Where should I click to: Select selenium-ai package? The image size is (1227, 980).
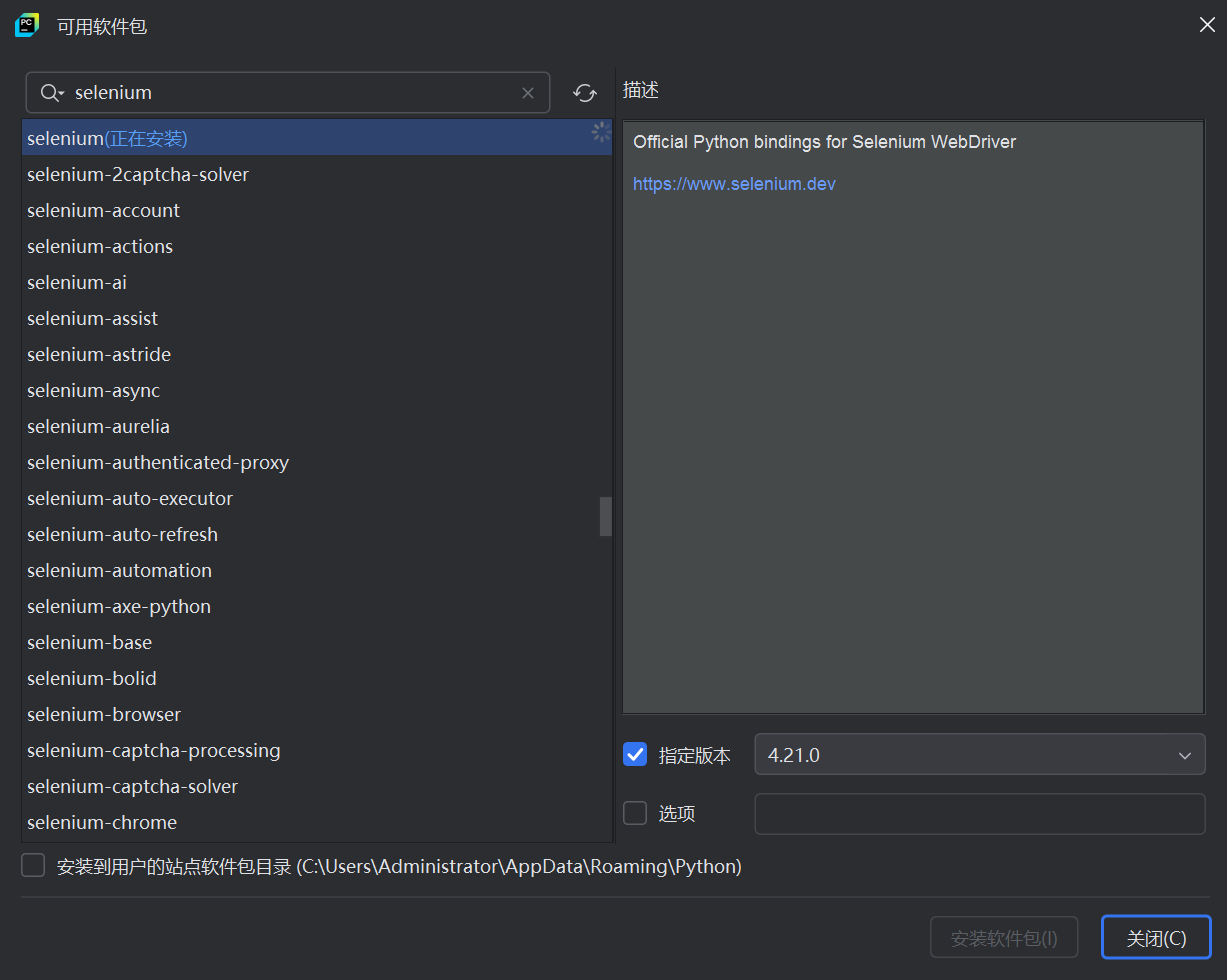317,282
